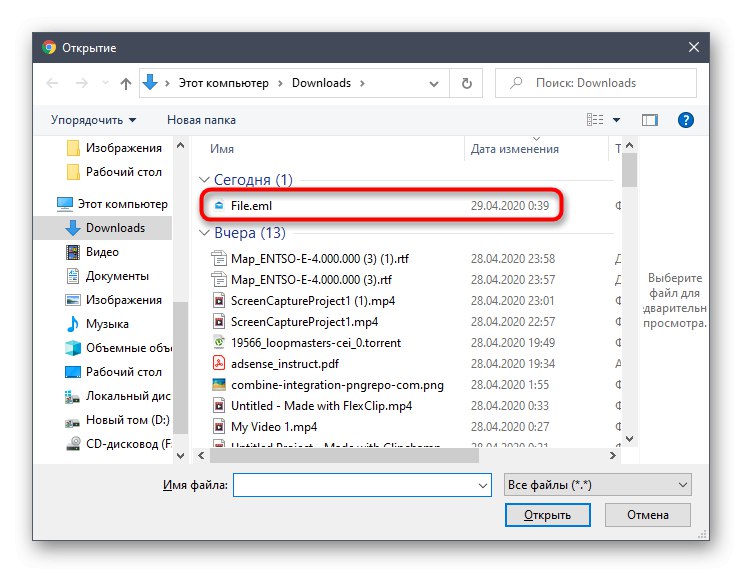
Task: Click the File.eml mail icon
Action: tap(219, 206)
